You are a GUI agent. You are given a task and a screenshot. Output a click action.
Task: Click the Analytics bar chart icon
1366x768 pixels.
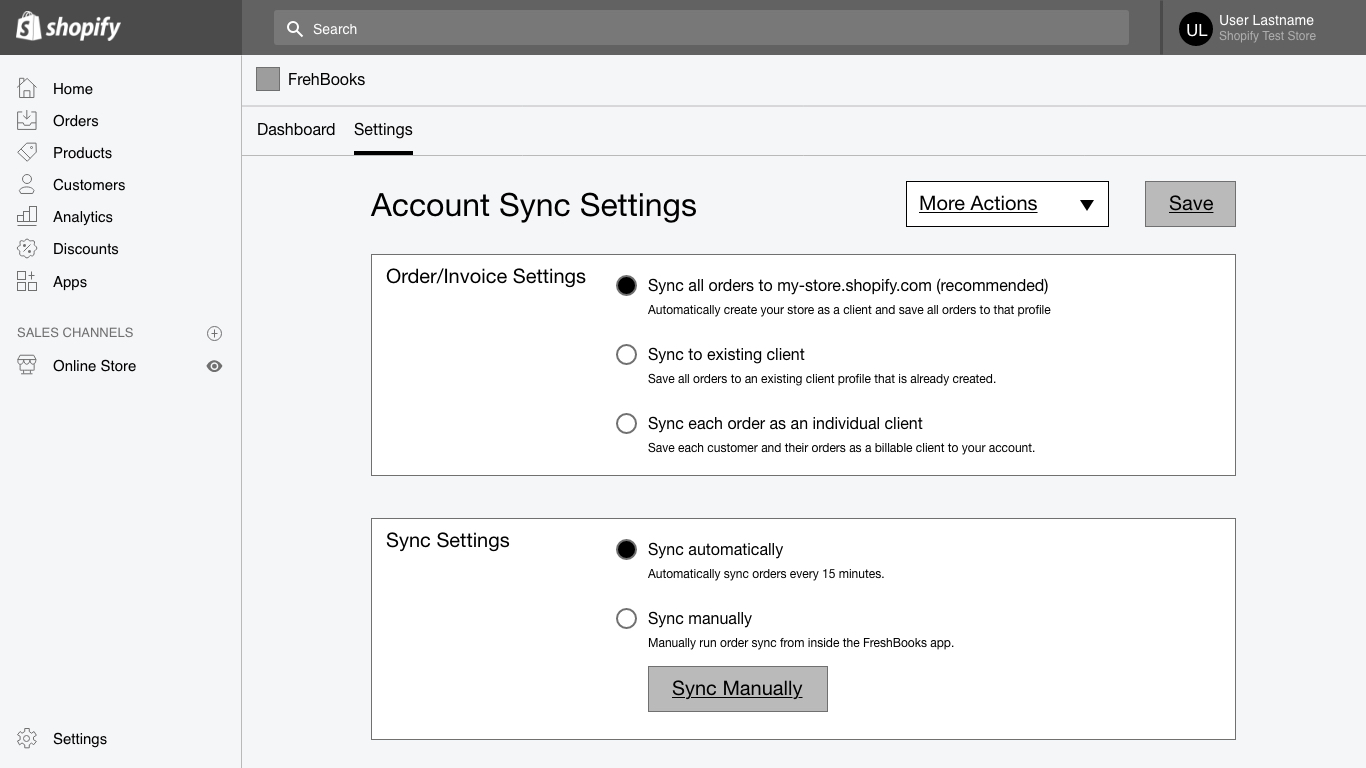tap(27, 216)
